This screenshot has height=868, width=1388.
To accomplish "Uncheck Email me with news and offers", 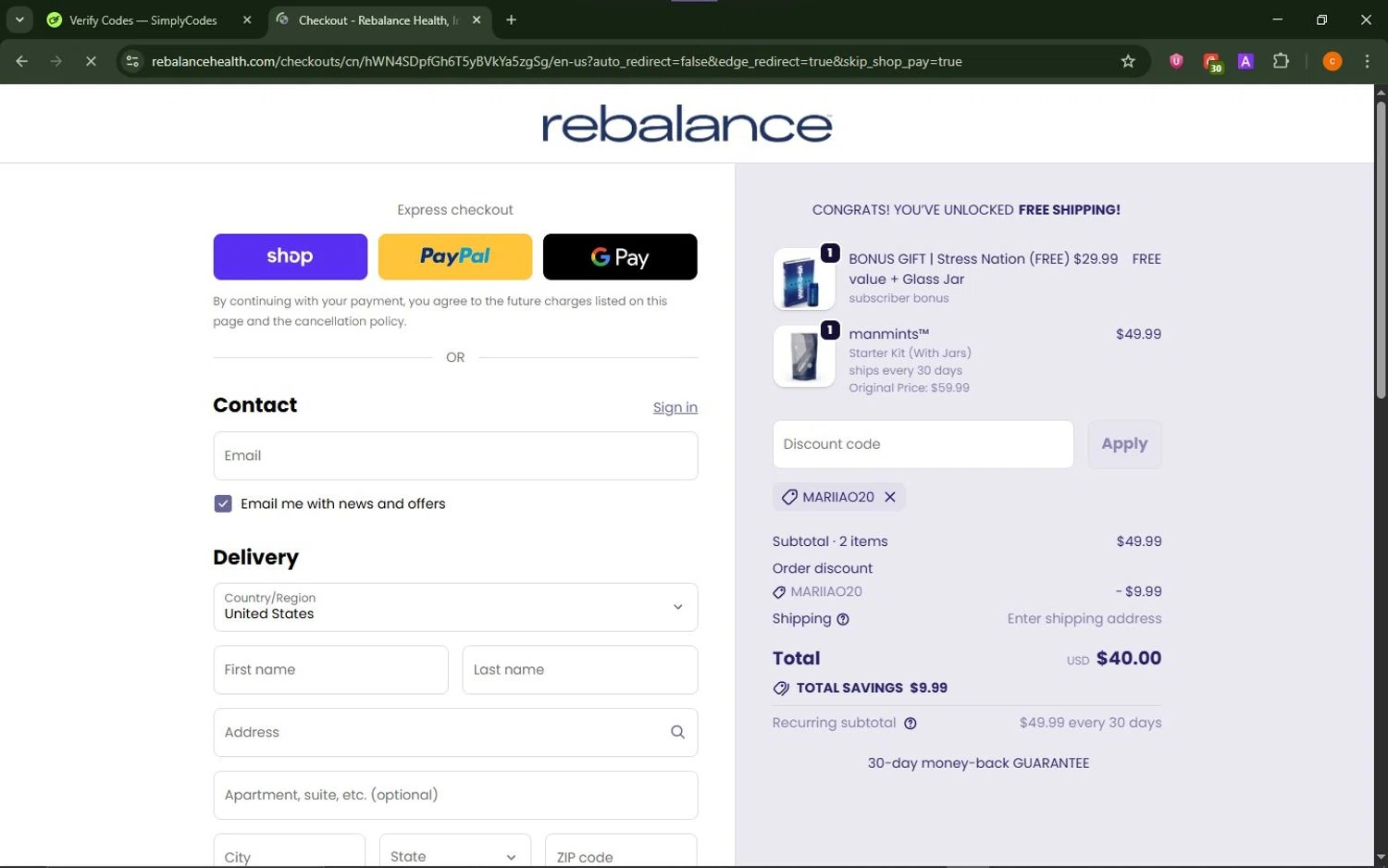I will click(x=223, y=503).
